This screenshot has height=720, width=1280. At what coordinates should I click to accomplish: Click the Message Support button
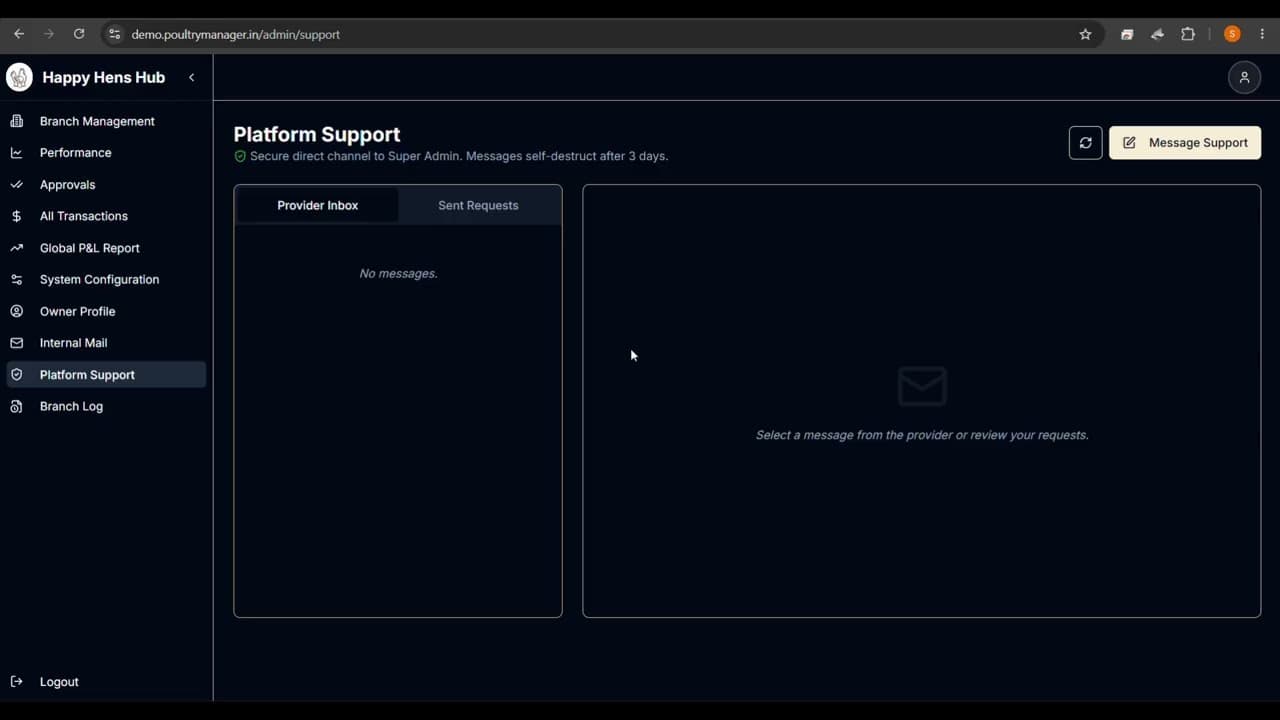coord(1185,143)
